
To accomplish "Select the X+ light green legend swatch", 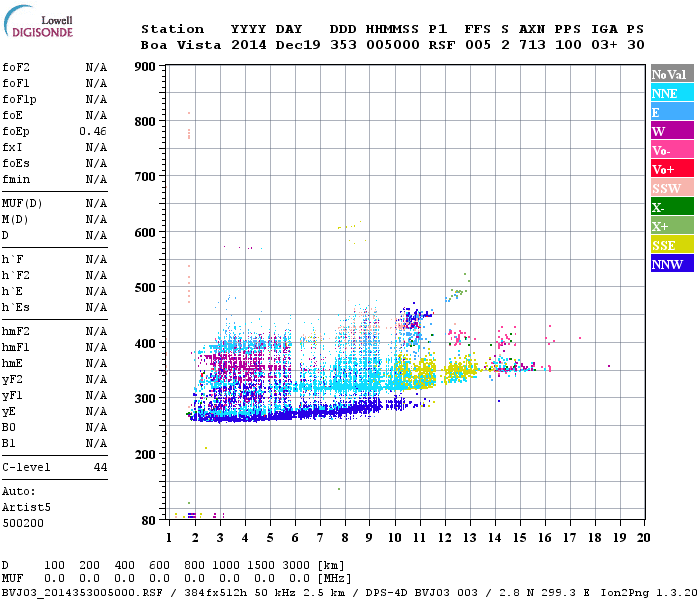I will [x=672, y=226].
